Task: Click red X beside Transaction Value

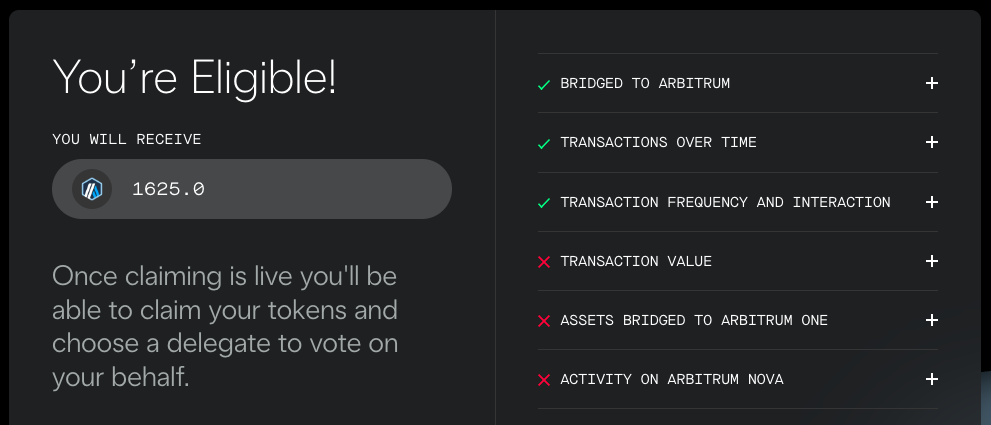Action: click(x=544, y=262)
